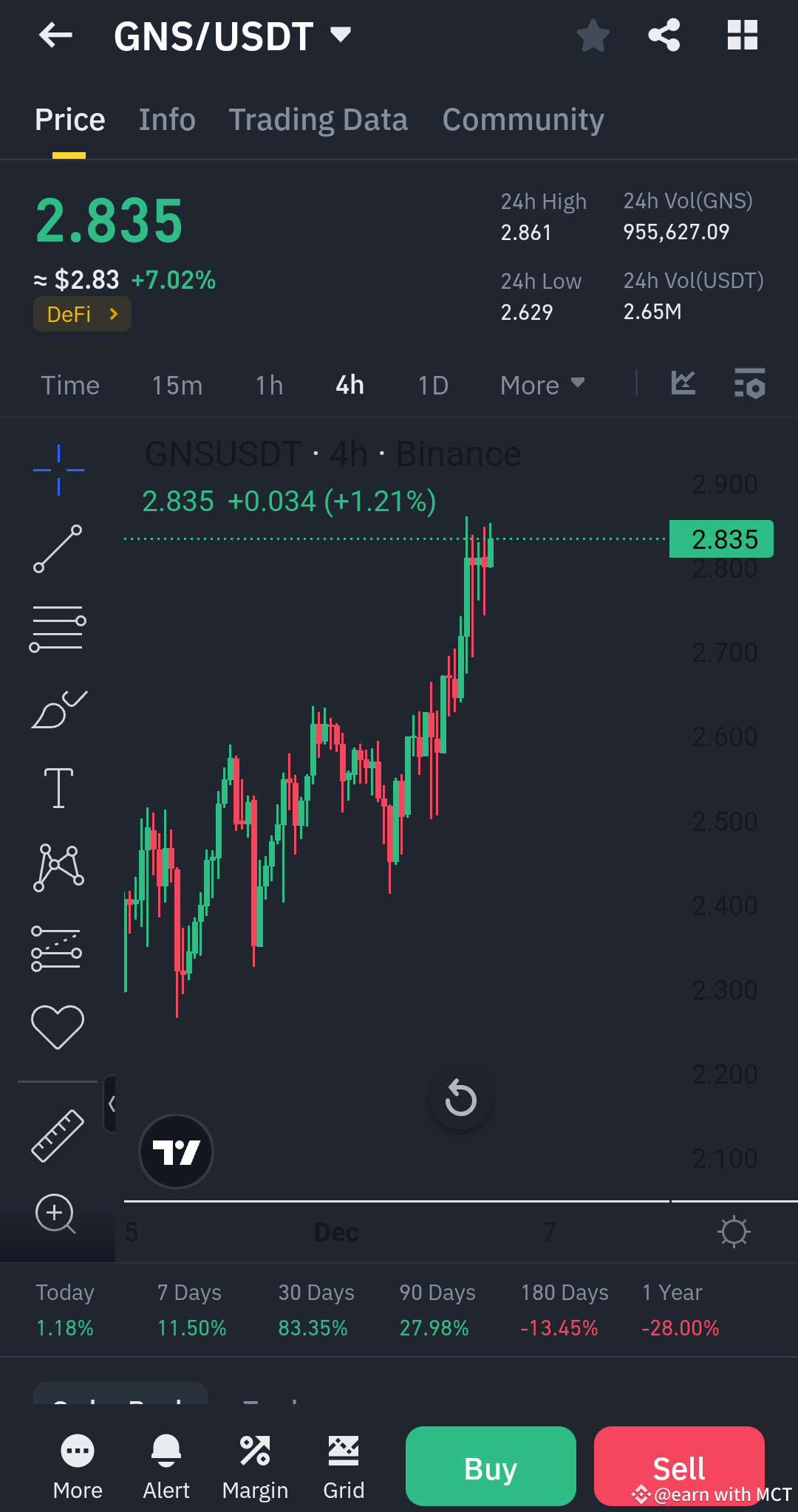Choose the XABCD pattern tool
Viewport: 798px width, 1512px height.
tap(58, 867)
